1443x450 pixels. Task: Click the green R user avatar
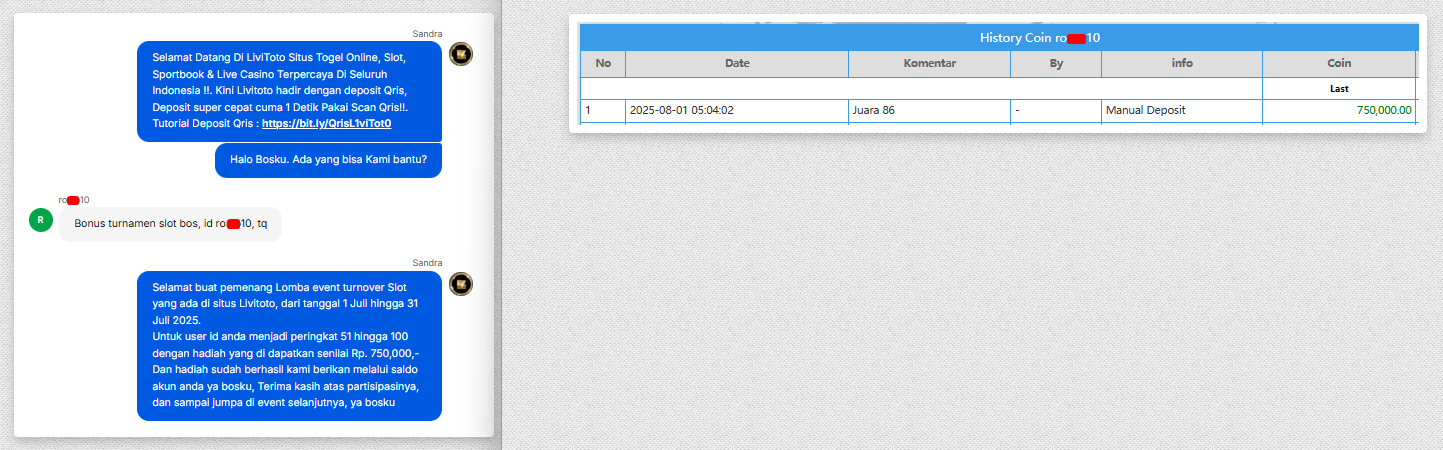[41, 221]
